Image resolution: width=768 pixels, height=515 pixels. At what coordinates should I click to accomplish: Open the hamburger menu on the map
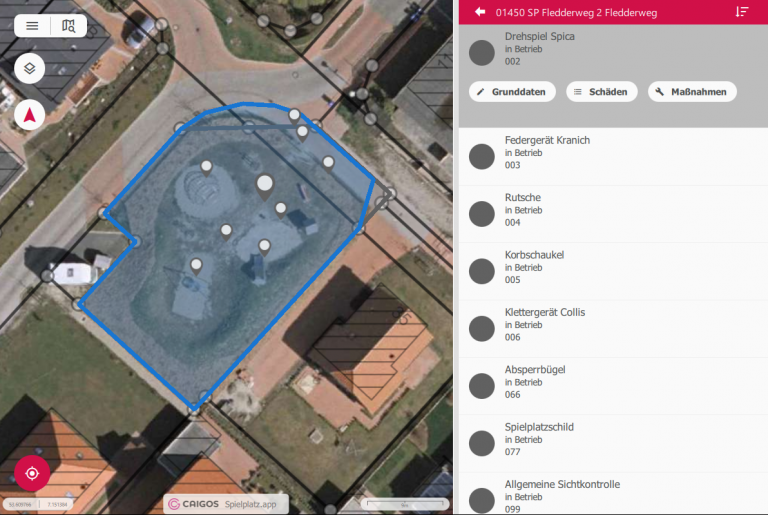(32, 26)
